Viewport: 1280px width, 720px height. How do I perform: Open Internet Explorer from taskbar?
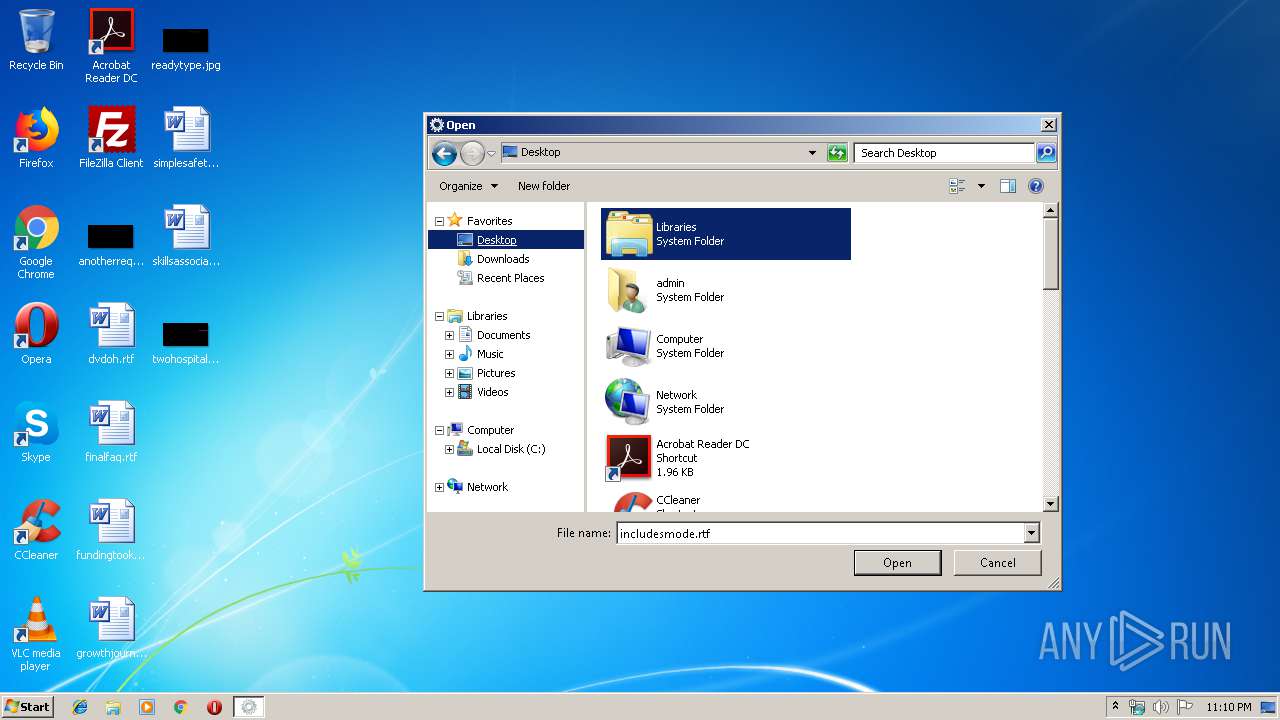click(x=80, y=707)
